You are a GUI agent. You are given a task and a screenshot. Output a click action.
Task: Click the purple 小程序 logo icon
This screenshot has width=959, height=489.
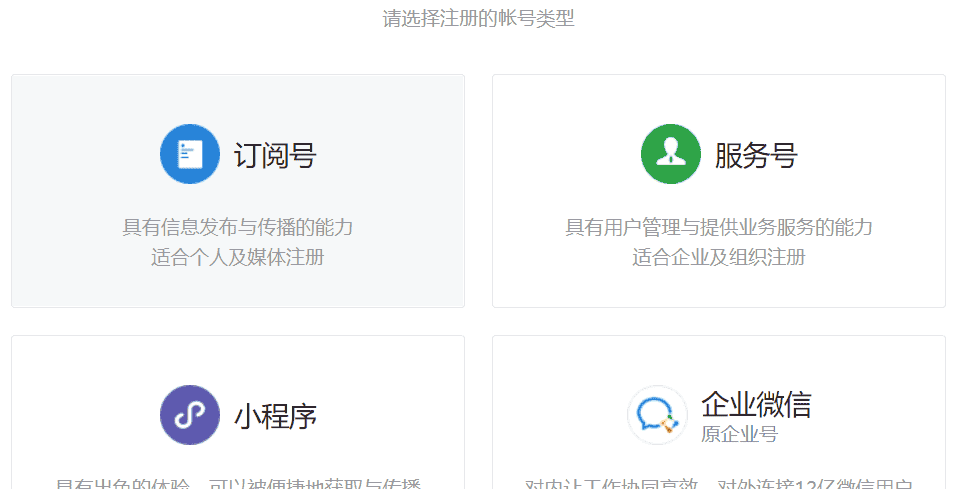coord(190,415)
